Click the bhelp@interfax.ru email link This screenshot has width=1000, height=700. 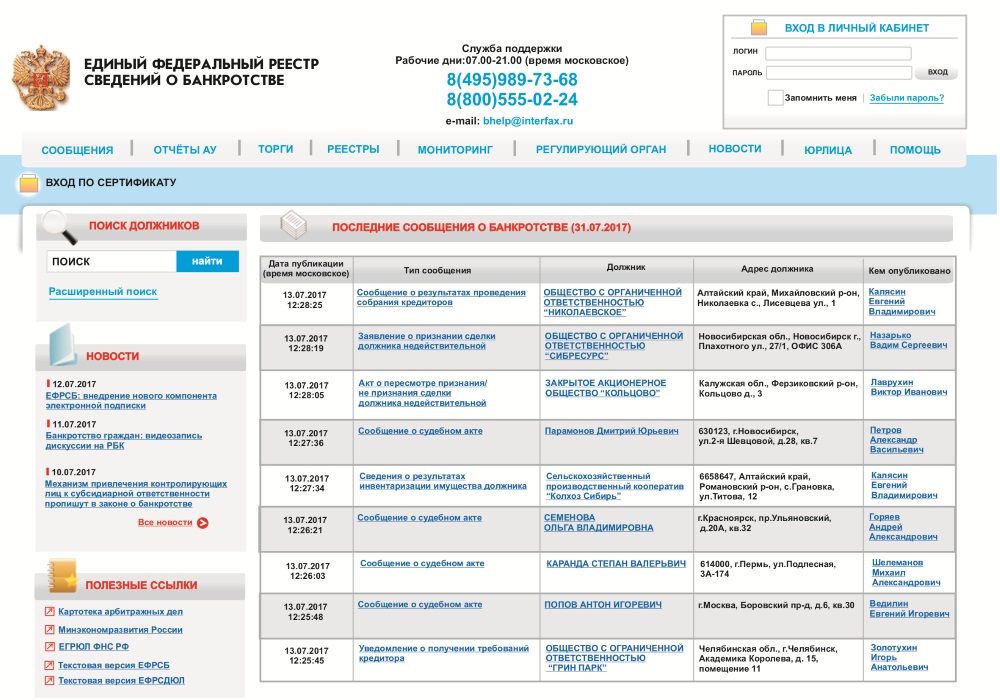click(528, 120)
